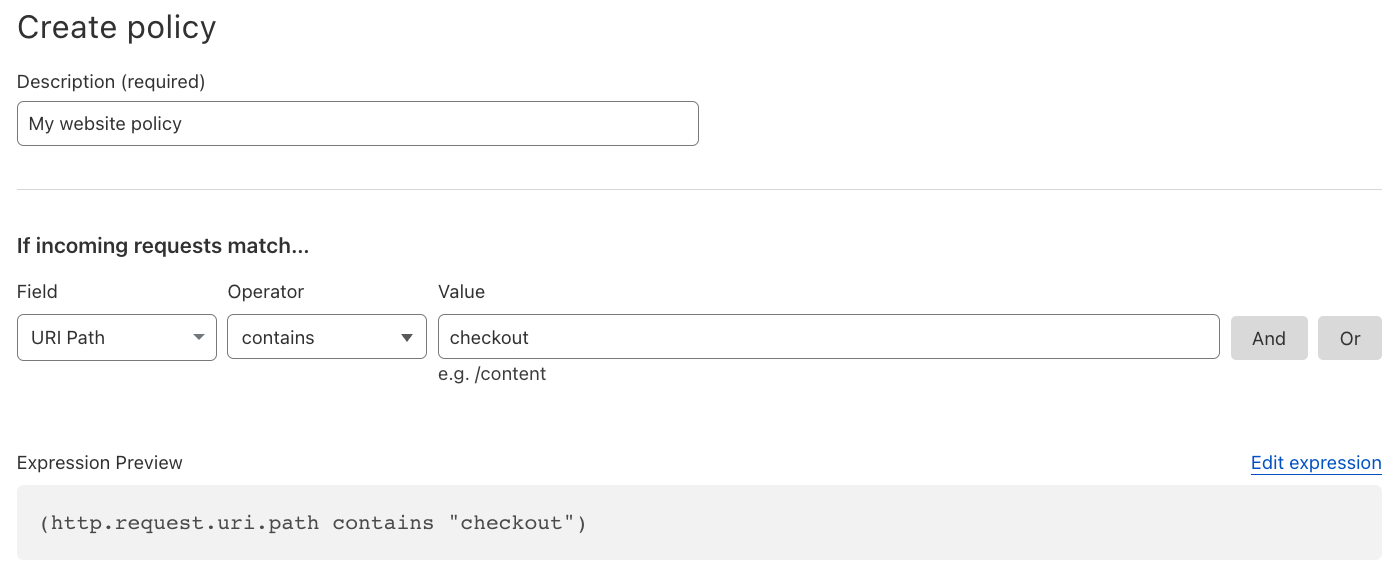Click the "e.g. /content" hint text
This screenshot has height=588, width=1398.
pos(492,374)
